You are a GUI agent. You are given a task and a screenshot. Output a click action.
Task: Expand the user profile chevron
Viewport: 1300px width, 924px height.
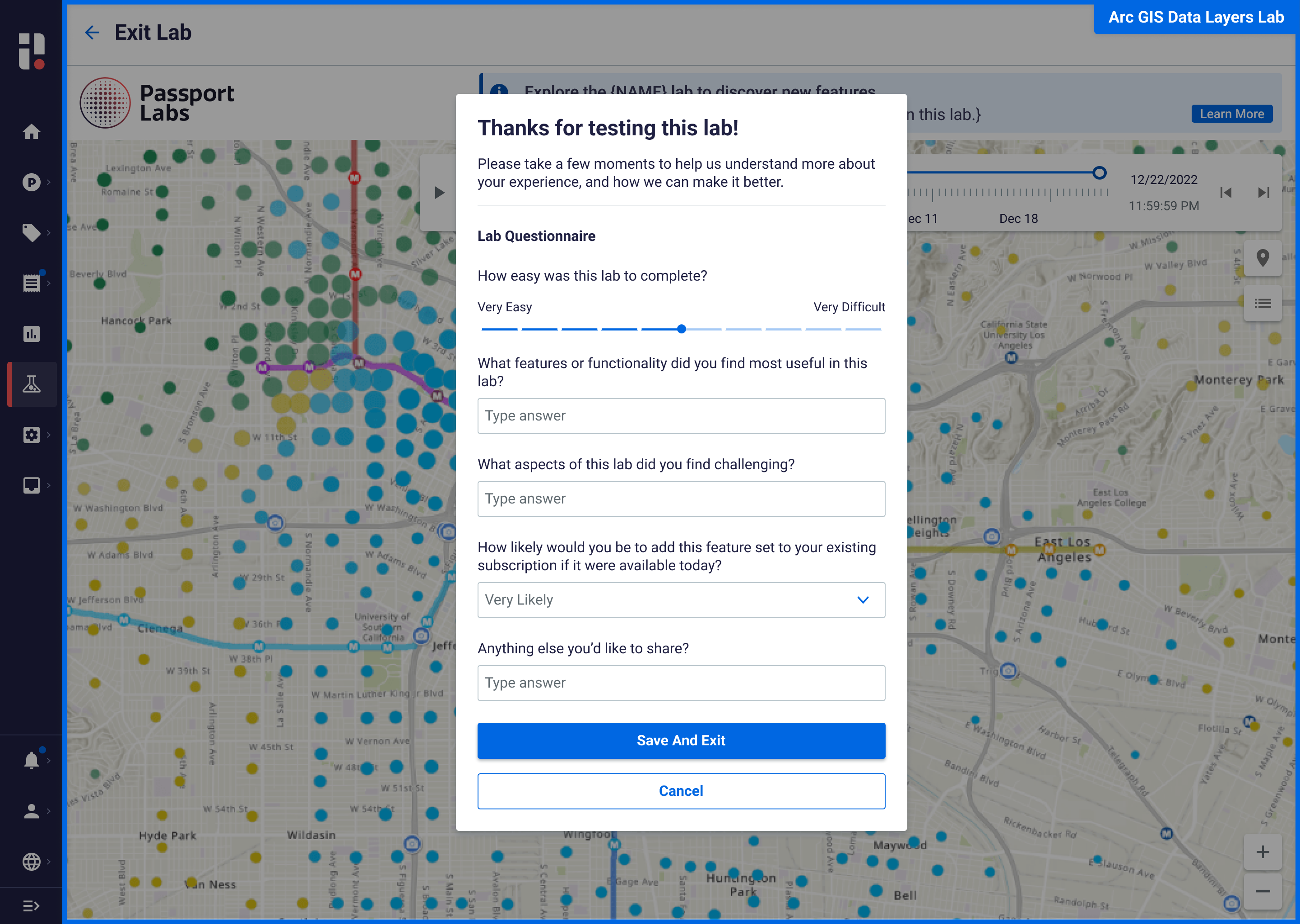pos(49,811)
